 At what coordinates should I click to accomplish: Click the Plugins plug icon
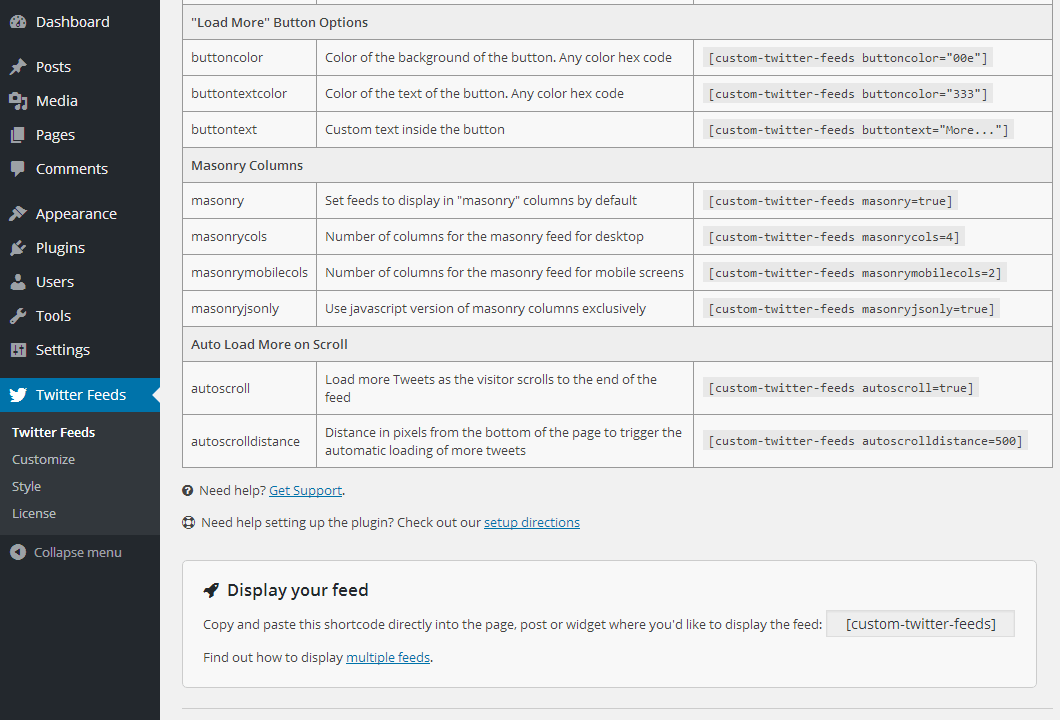tap(18, 248)
